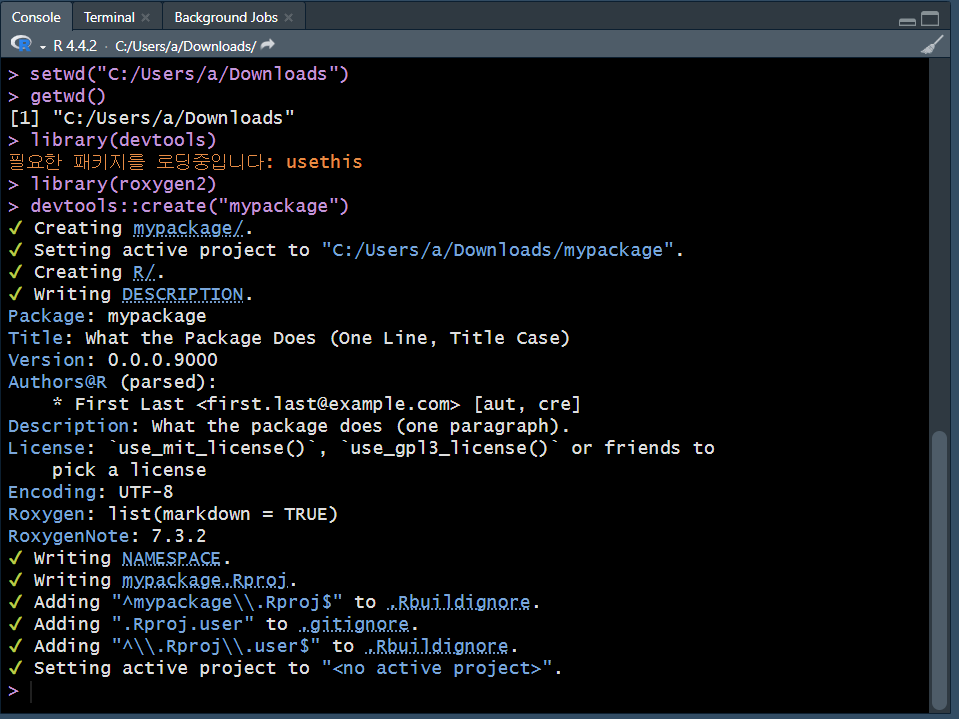The image size is (959, 719).
Task: Click the setwd("C:/Users/a/Downloads") command
Action: point(189,74)
